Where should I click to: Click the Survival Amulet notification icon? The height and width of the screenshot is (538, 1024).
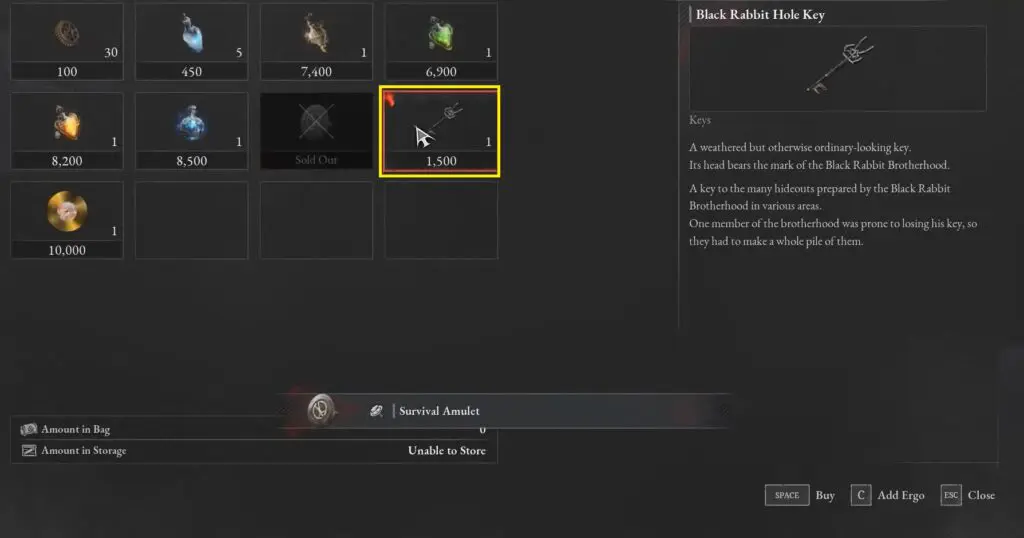(321, 410)
